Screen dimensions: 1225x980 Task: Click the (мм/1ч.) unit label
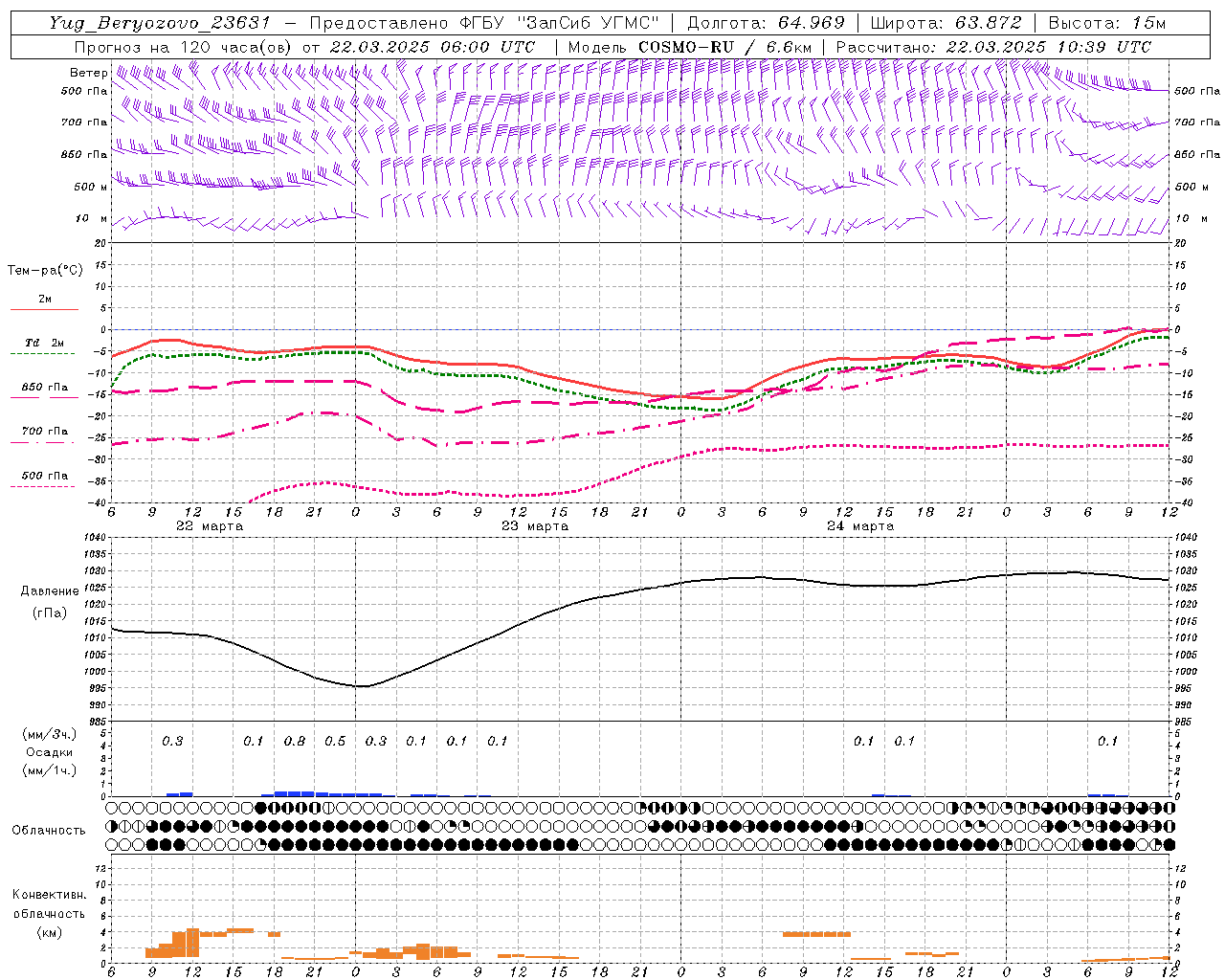49,770
